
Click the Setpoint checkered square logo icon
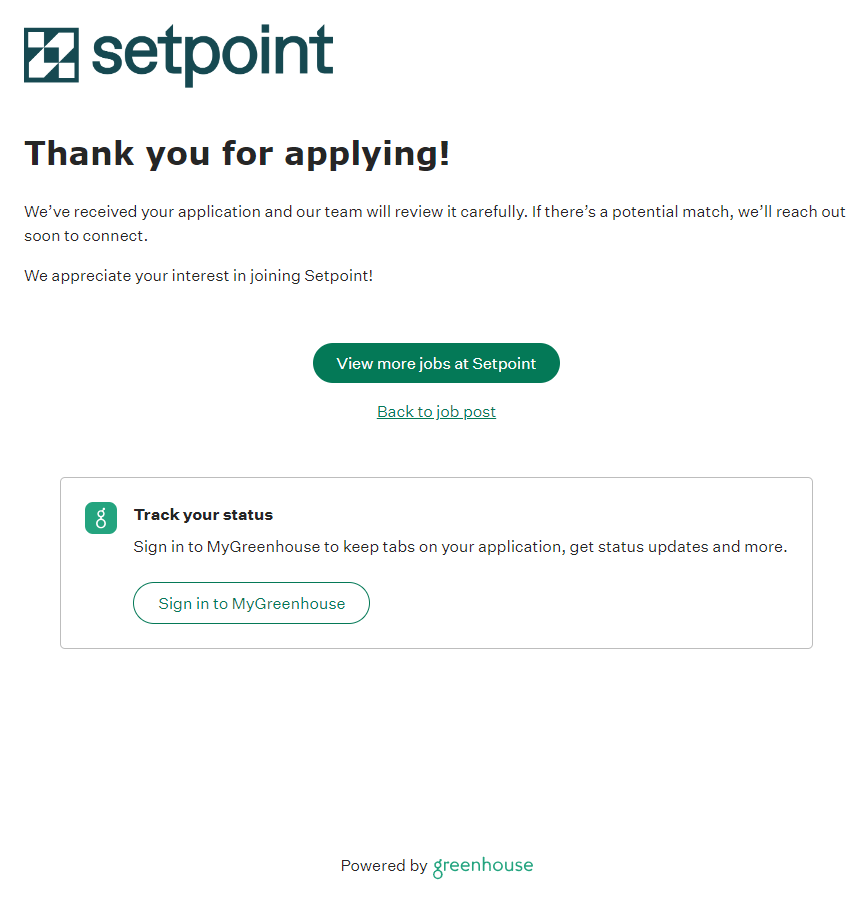(x=51, y=55)
